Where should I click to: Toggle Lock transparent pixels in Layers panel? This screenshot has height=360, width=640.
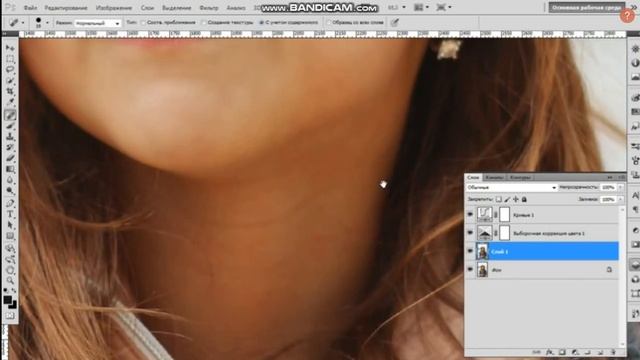(x=498, y=199)
